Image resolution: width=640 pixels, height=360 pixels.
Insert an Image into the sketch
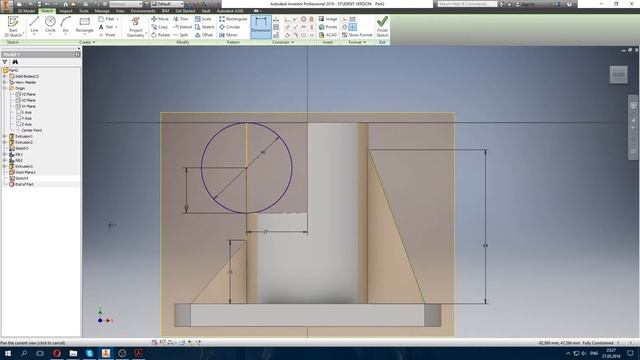[x=328, y=19]
